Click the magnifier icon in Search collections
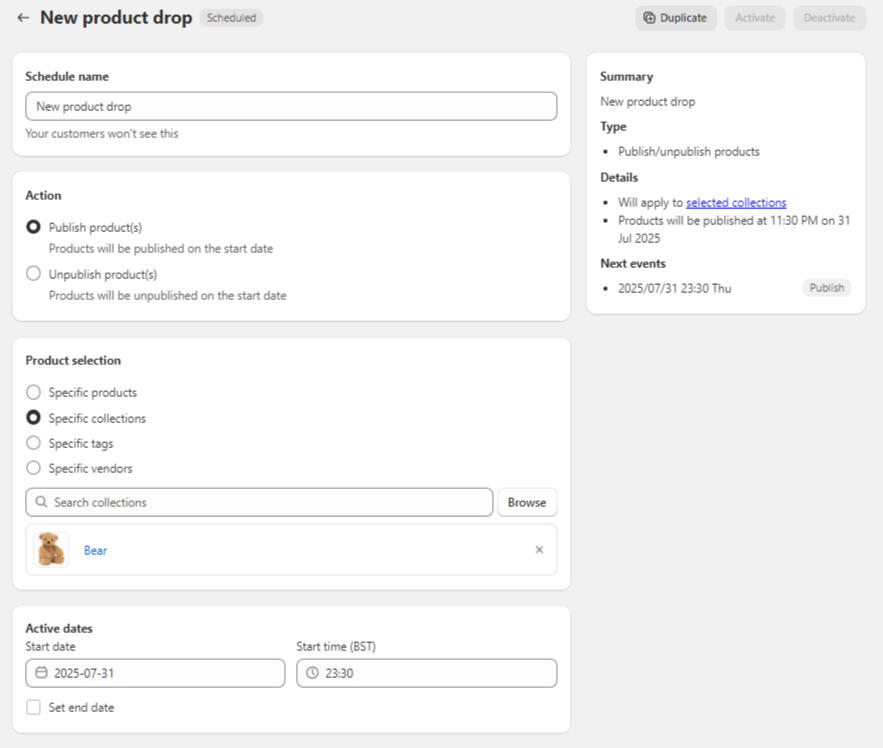Screen dimensions: 883x748 41,502
